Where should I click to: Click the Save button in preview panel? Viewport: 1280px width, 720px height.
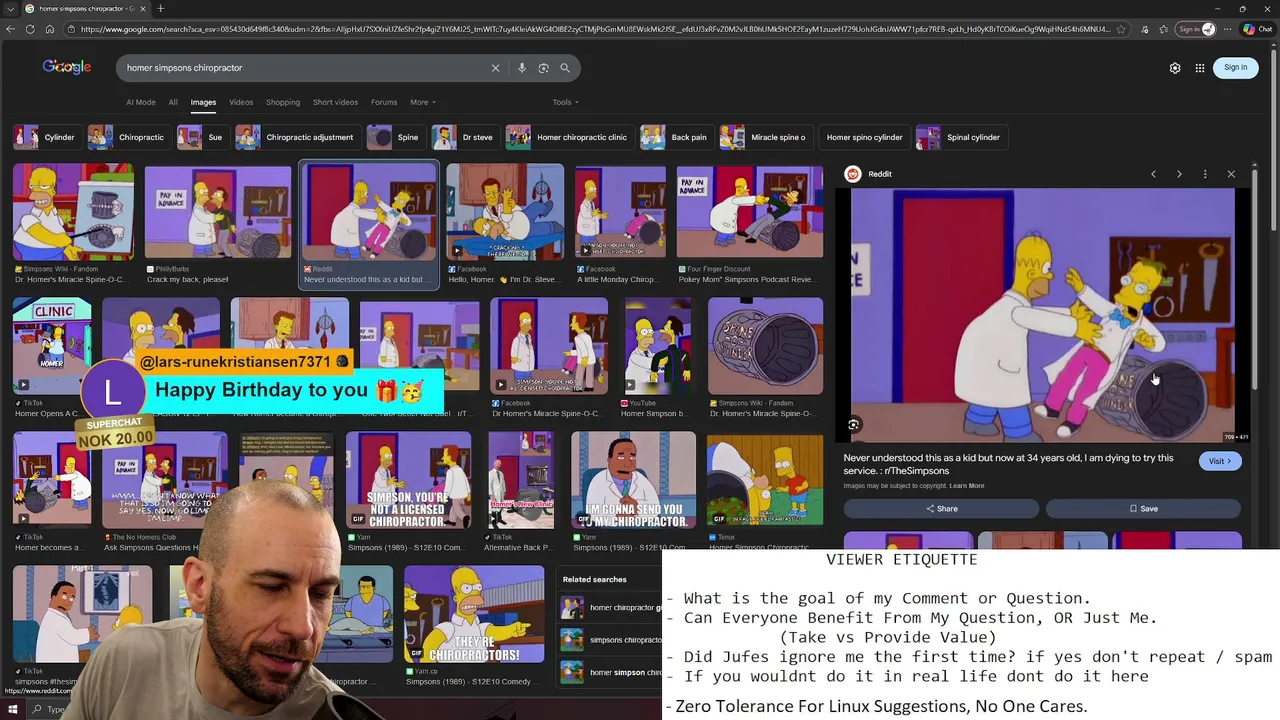[1143, 509]
